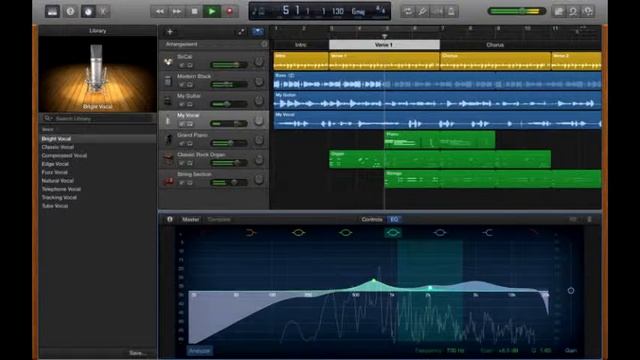Open the LCD display mode selector
The image size is (640, 360).
[x=258, y=11]
